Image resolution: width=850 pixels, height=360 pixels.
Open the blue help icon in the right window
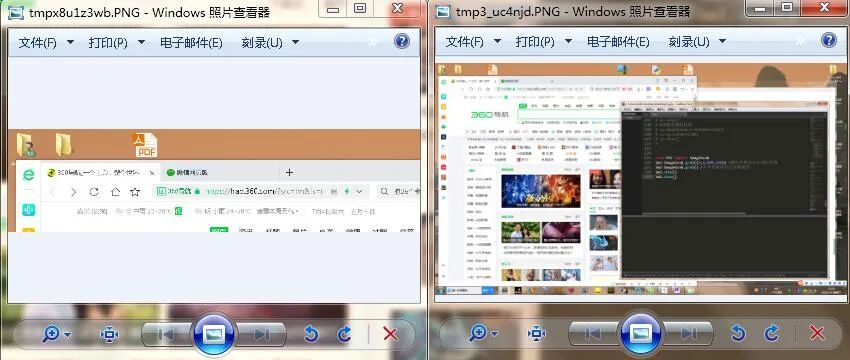(829, 40)
